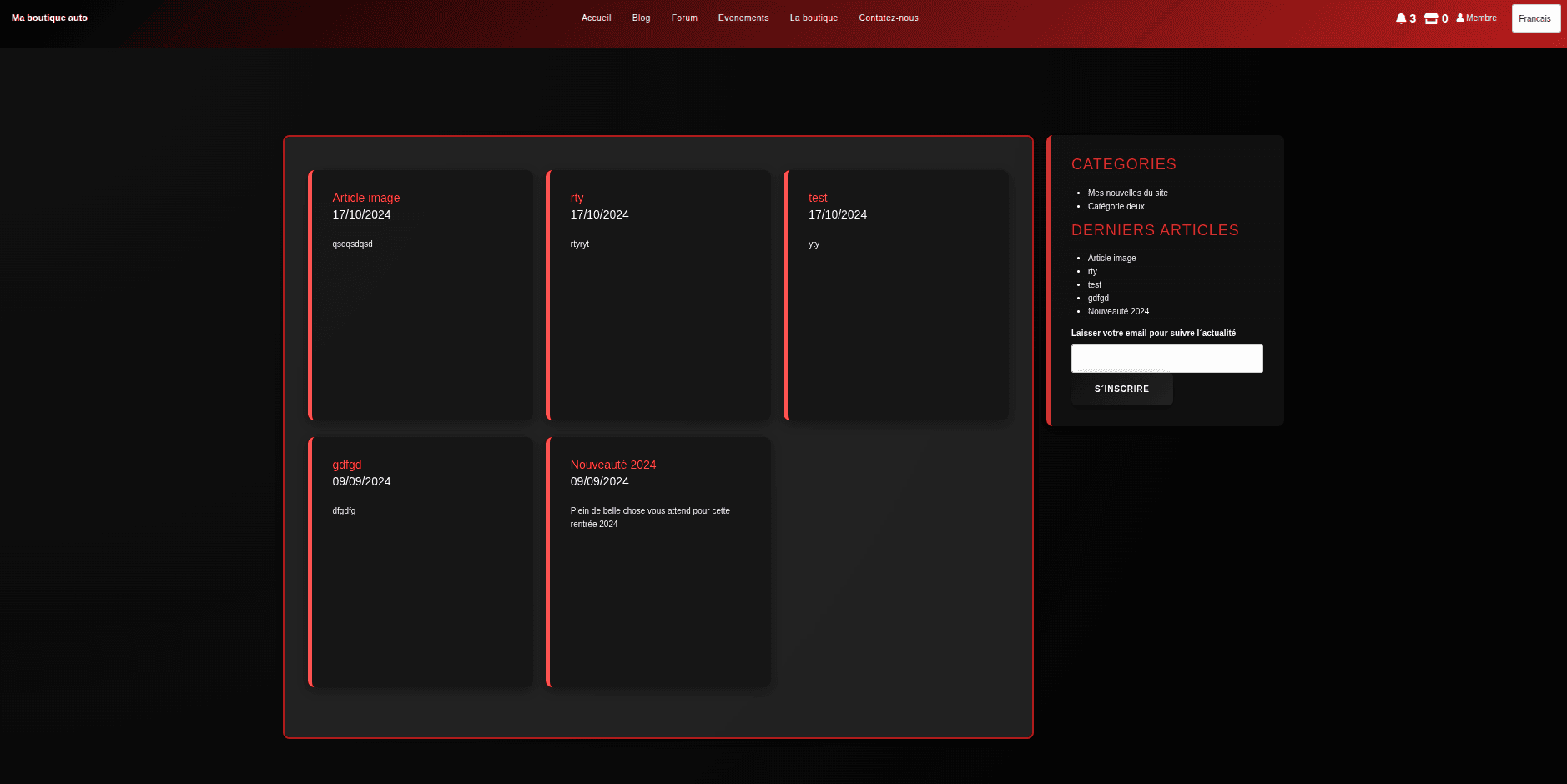This screenshot has width=1567, height=784.
Task: Open the notifications bell icon
Action: [x=1401, y=18]
